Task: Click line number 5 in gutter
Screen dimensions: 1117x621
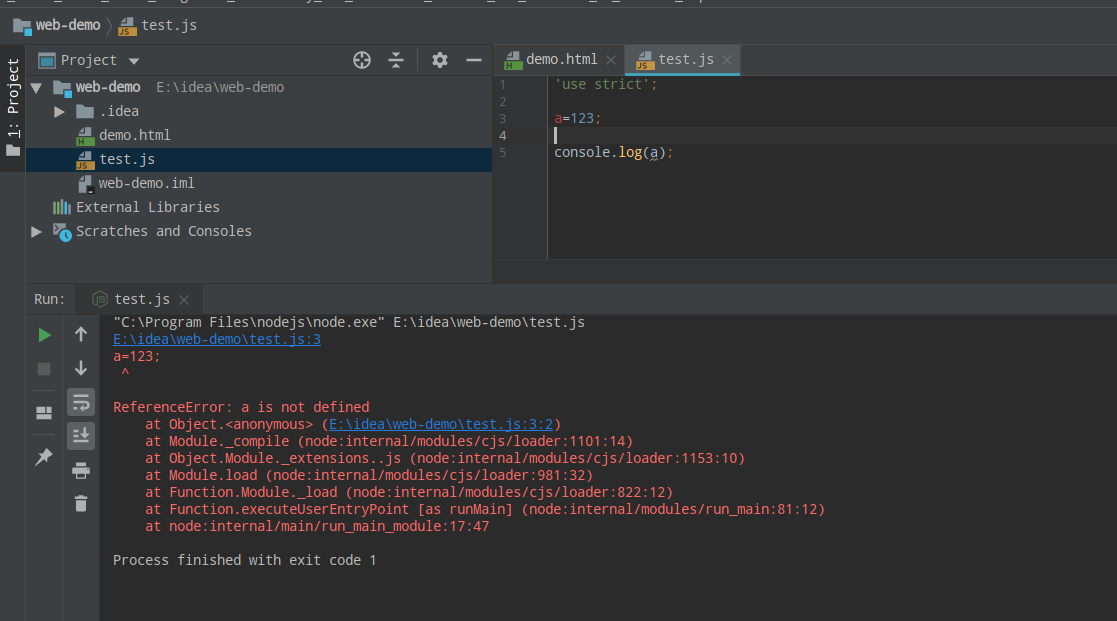Action: point(503,152)
